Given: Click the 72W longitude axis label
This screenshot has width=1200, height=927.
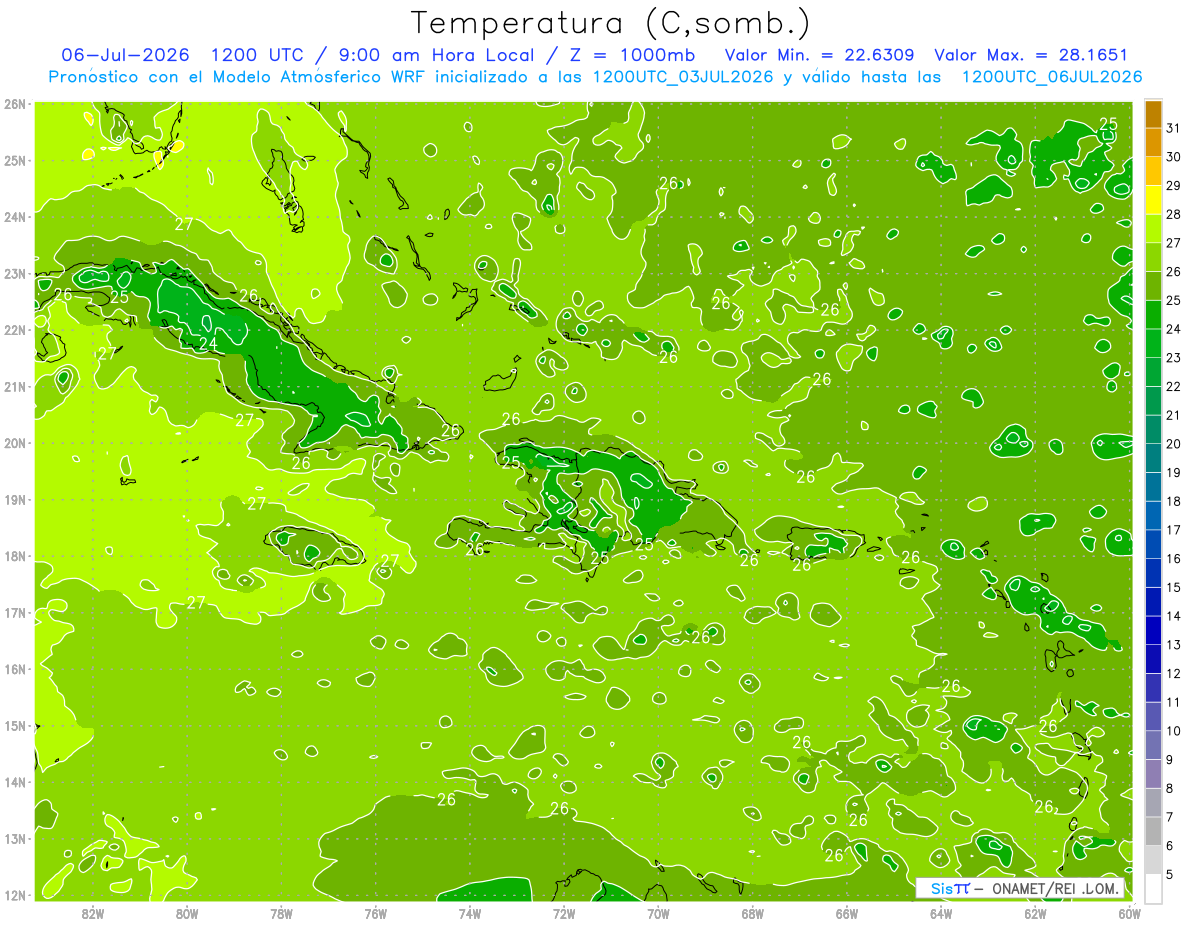Looking at the screenshot, I should pos(563,913).
